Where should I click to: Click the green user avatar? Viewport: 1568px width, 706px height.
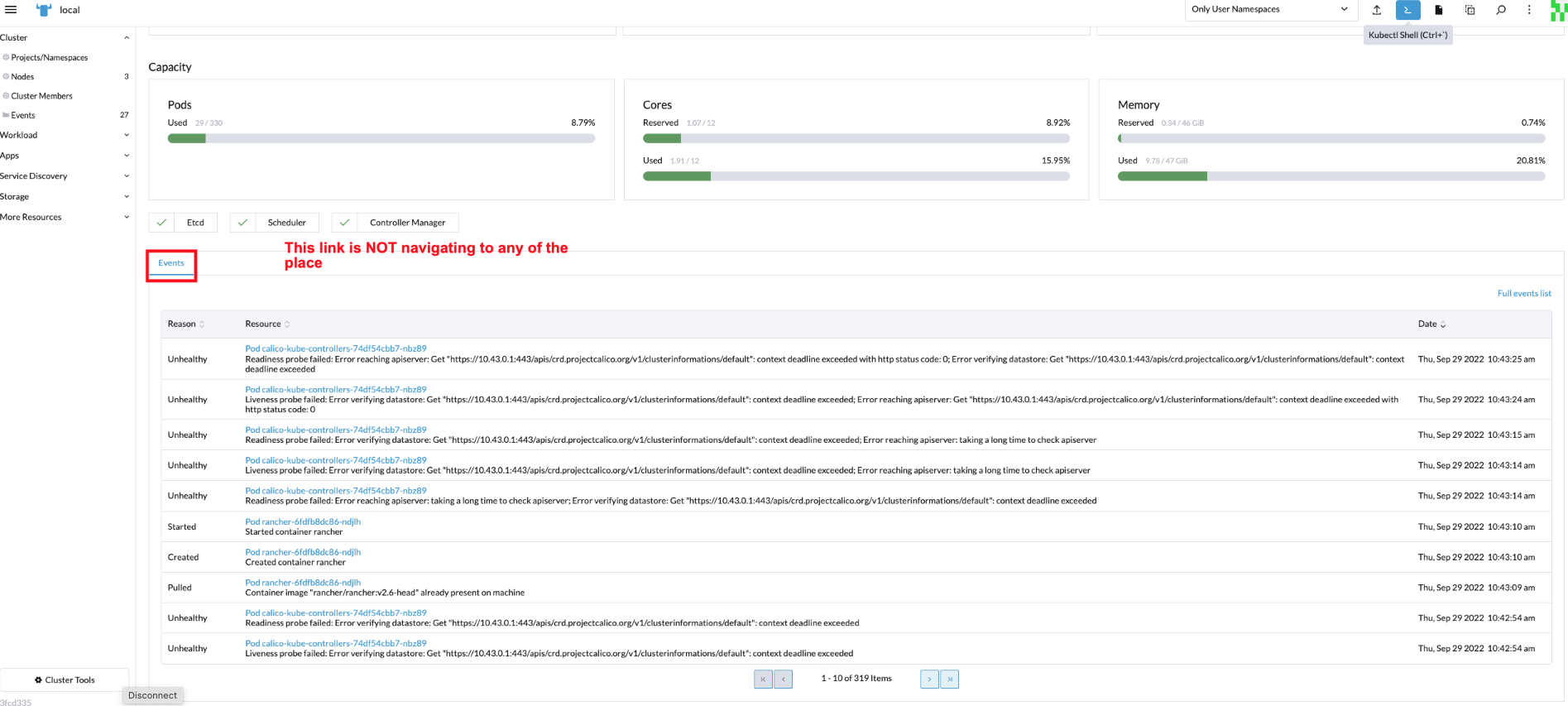tap(1558, 10)
